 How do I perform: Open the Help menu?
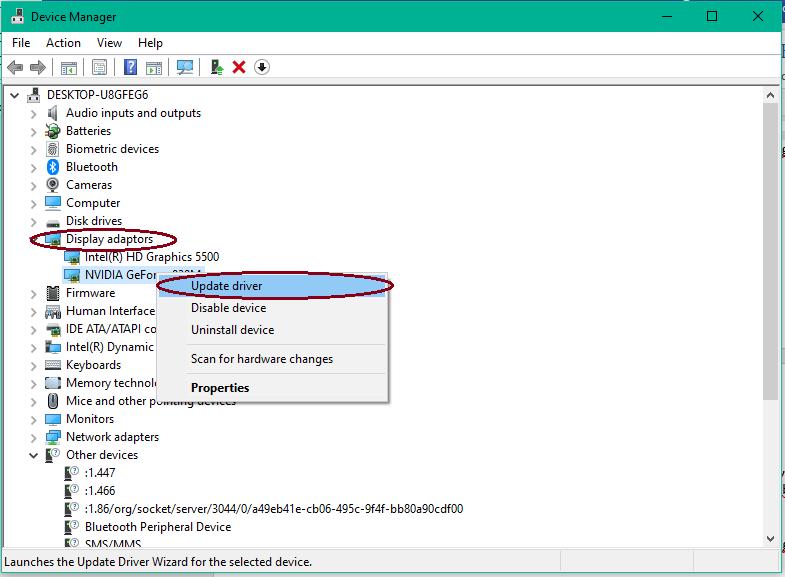pyautogui.click(x=150, y=43)
